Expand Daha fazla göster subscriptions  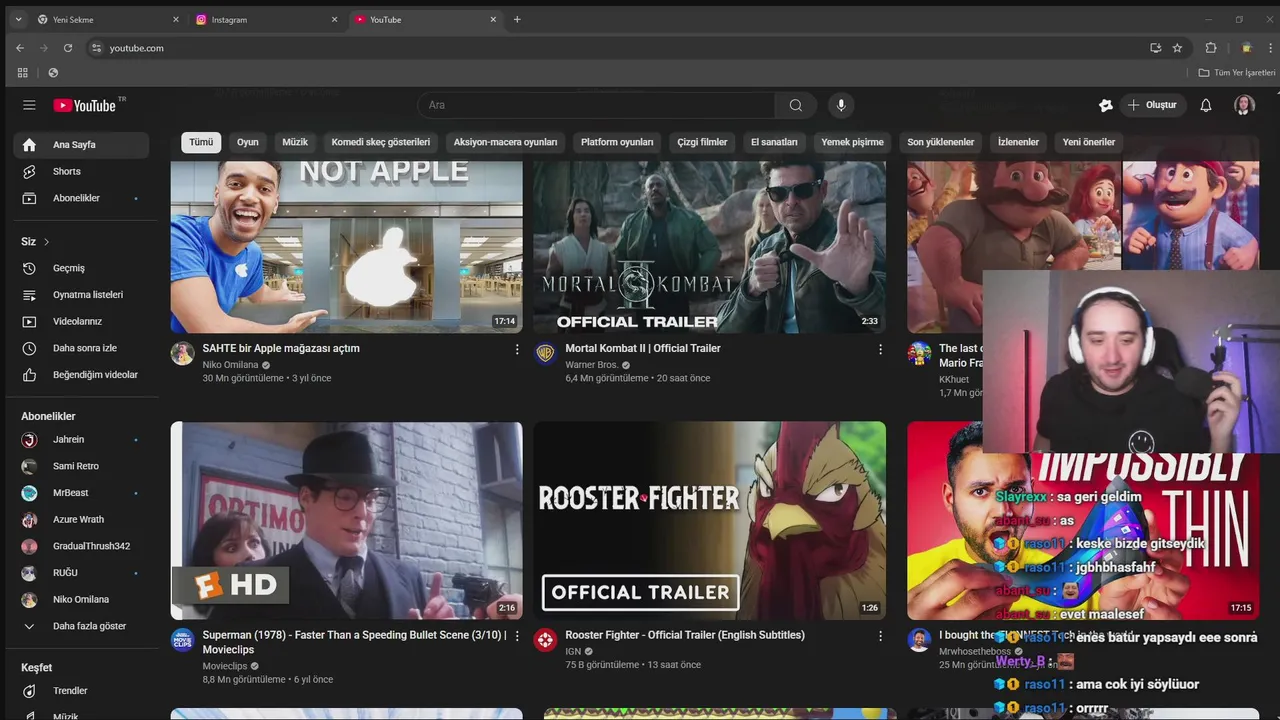[x=80, y=626]
